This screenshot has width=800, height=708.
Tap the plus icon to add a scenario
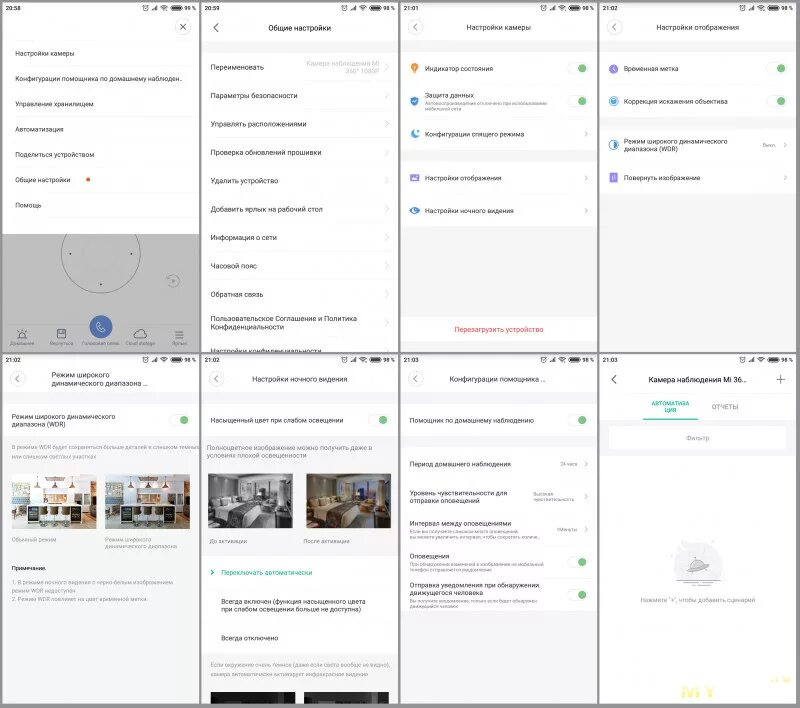coord(780,379)
